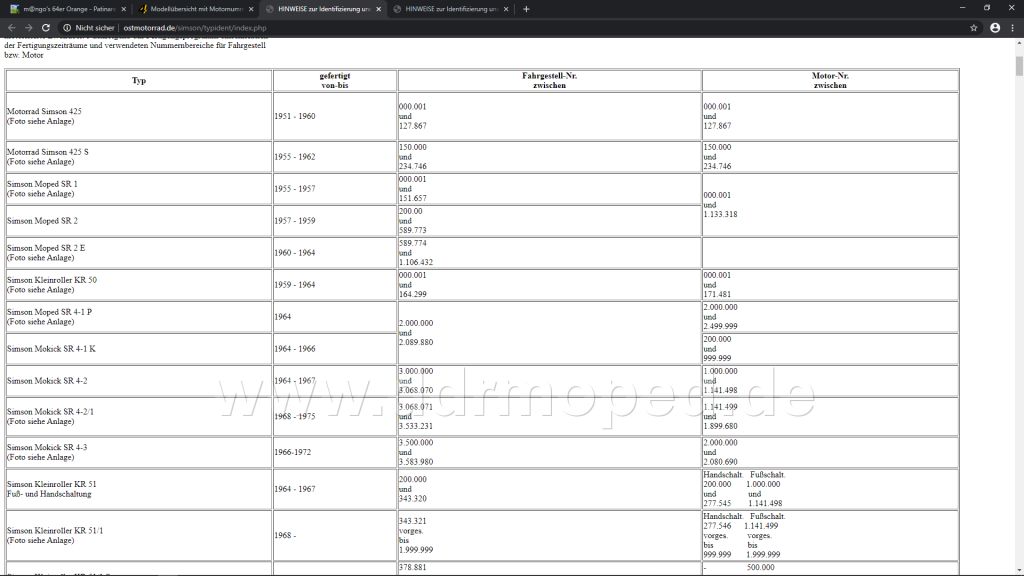The height and width of the screenshot is (576, 1024).
Task: Click the 'Simson Kleinroller KR 51/1' cell
Action: point(139,536)
